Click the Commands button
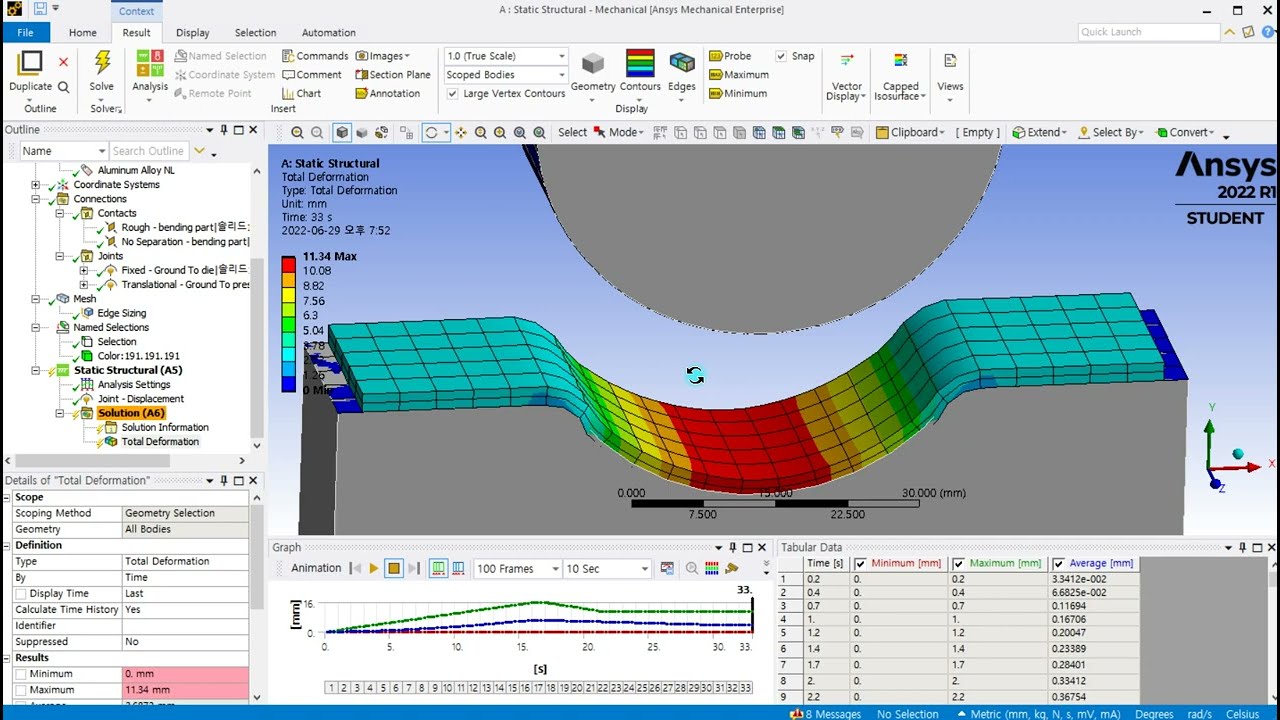The width and height of the screenshot is (1280, 720). point(315,56)
